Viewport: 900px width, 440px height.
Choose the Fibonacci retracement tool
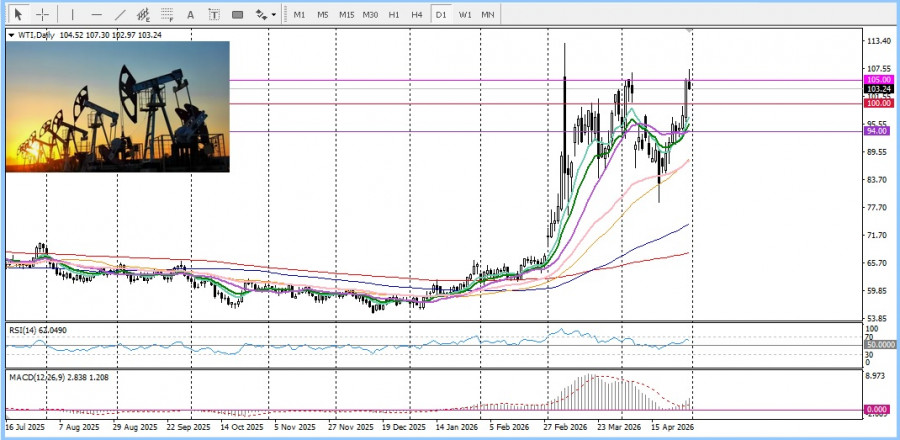tap(168, 15)
